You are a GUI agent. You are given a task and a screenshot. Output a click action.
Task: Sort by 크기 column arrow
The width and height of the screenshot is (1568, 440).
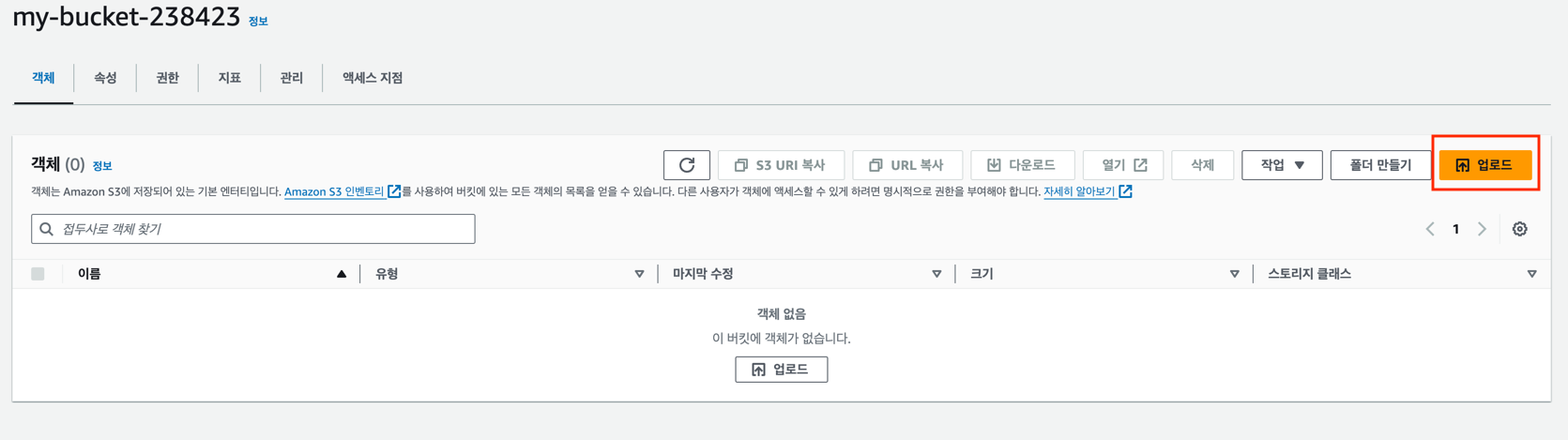pyautogui.click(x=1234, y=274)
